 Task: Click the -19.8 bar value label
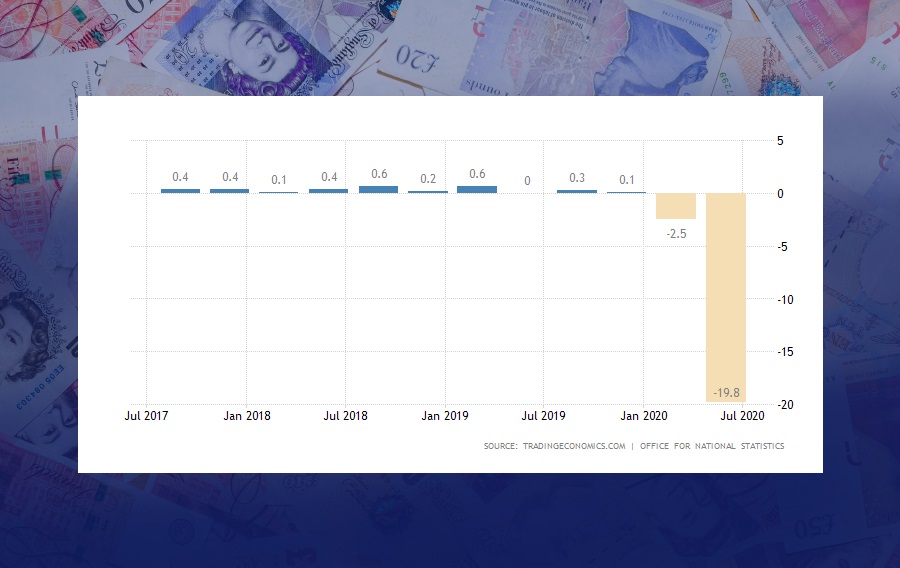[x=726, y=393]
